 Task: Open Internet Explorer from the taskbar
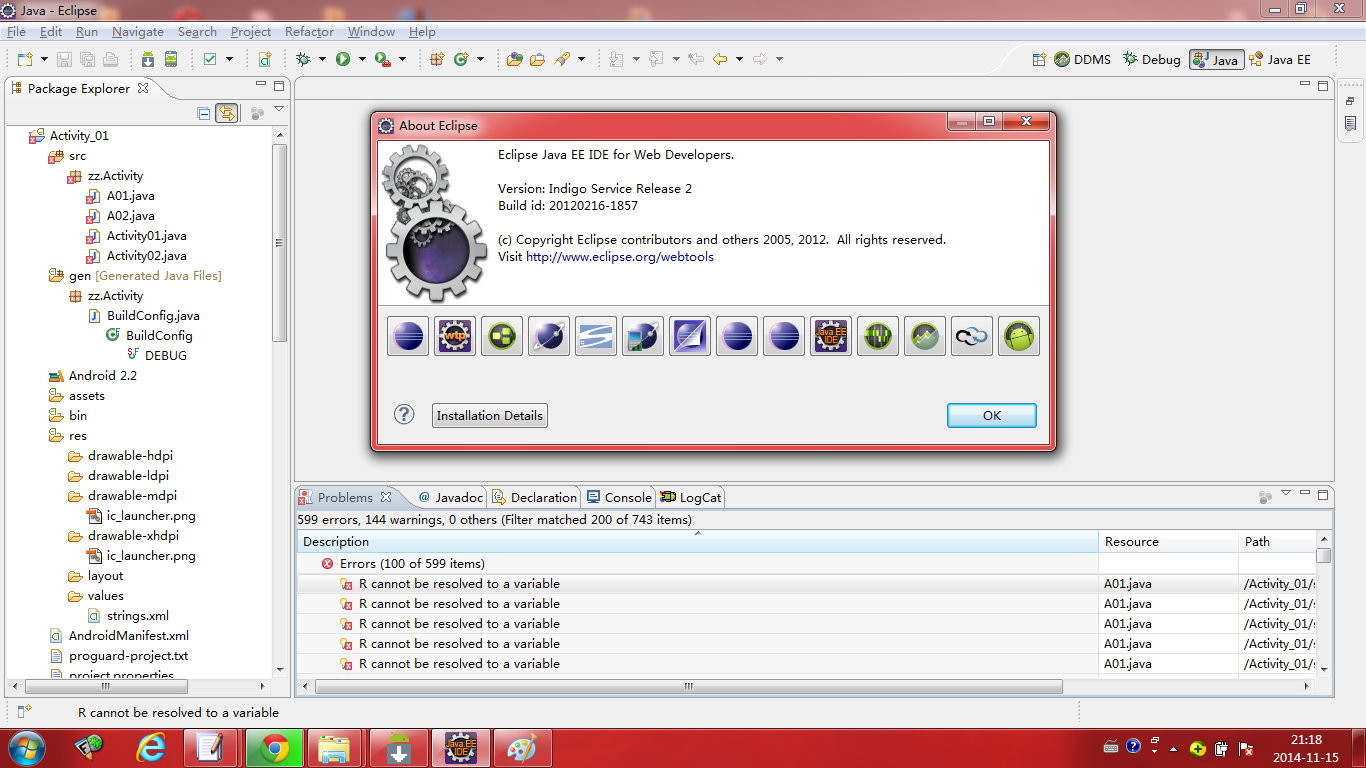point(151,748)
